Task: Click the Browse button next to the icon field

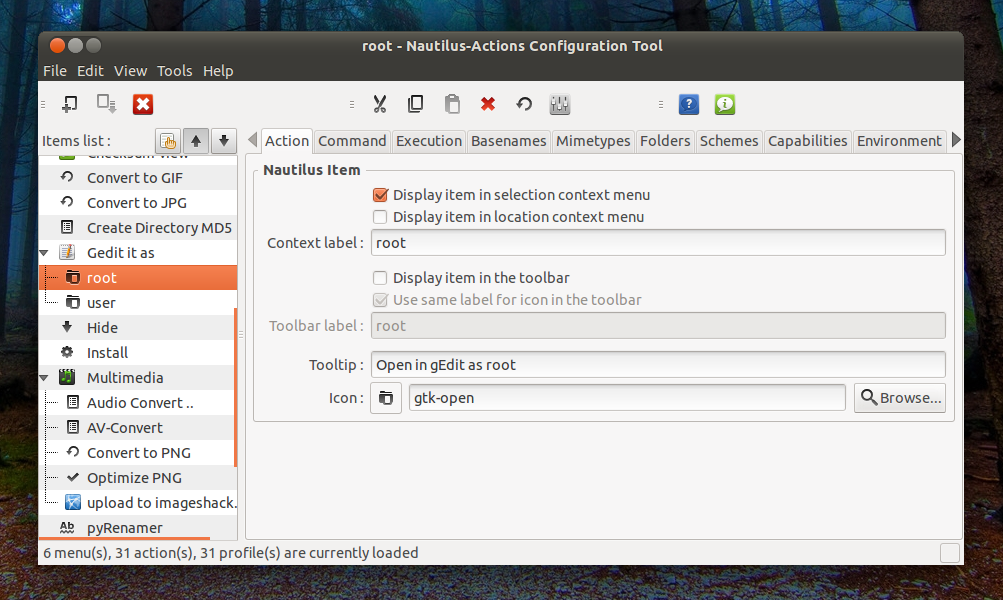Action: (898, 397)
